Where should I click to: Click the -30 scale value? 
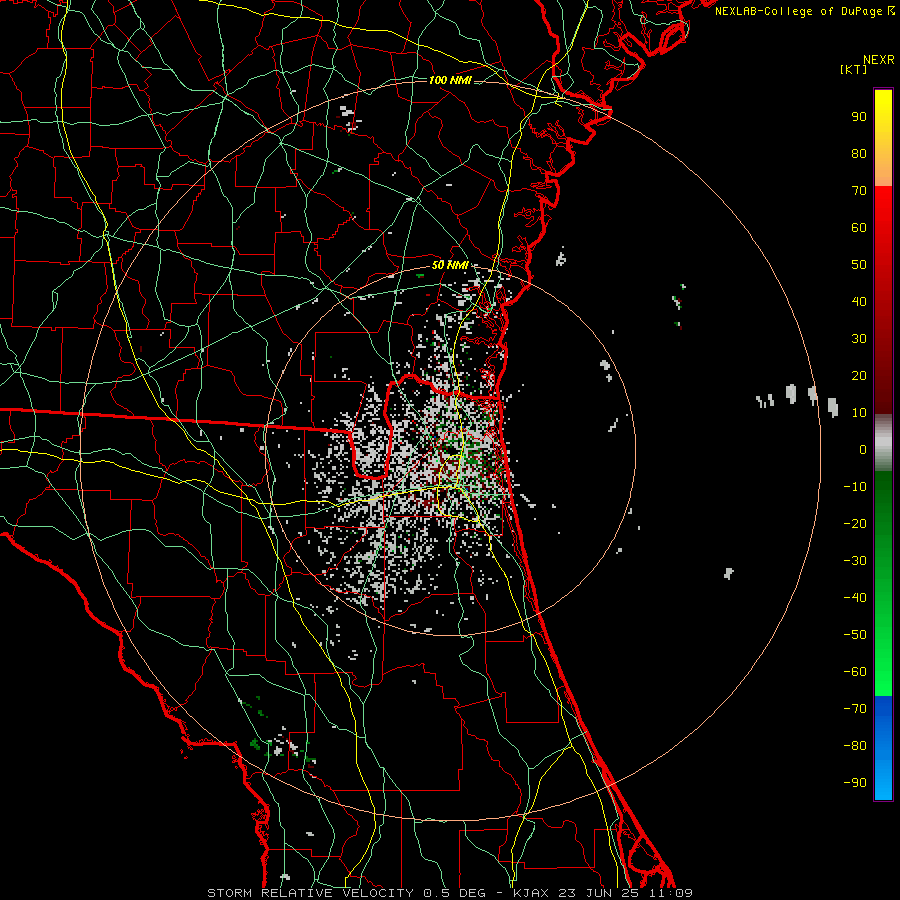point(855,561)
